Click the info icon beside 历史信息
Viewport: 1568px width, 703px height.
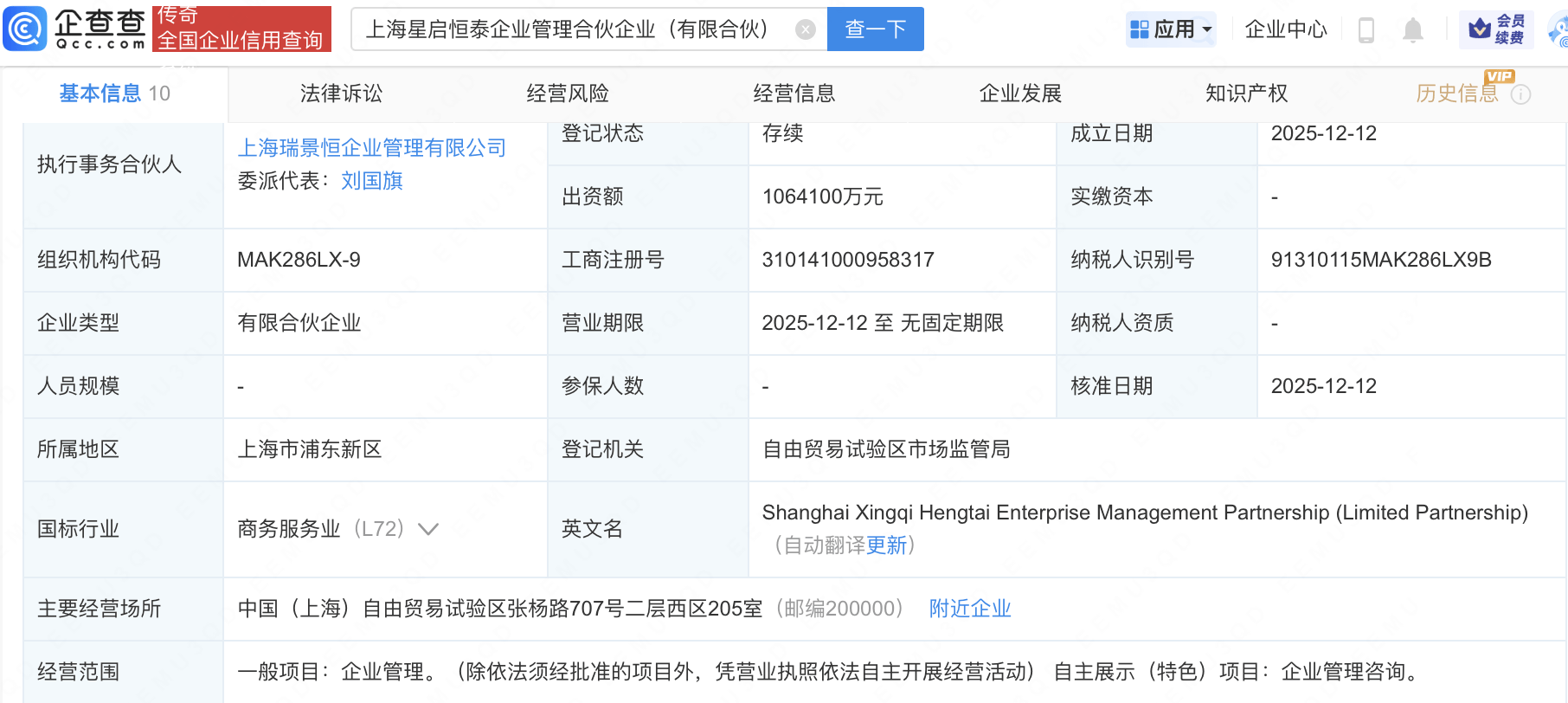coord(1520,94)
